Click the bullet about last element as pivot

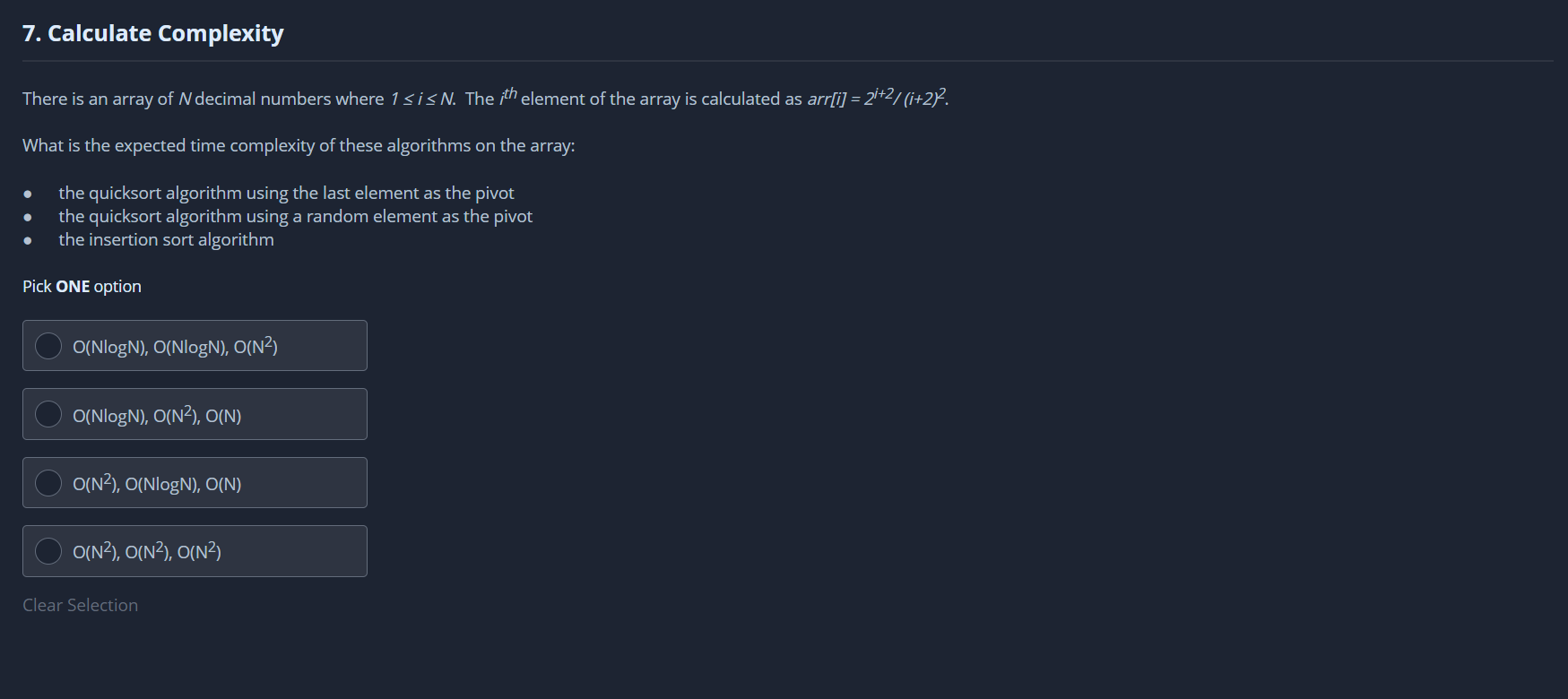coord(286,194)
